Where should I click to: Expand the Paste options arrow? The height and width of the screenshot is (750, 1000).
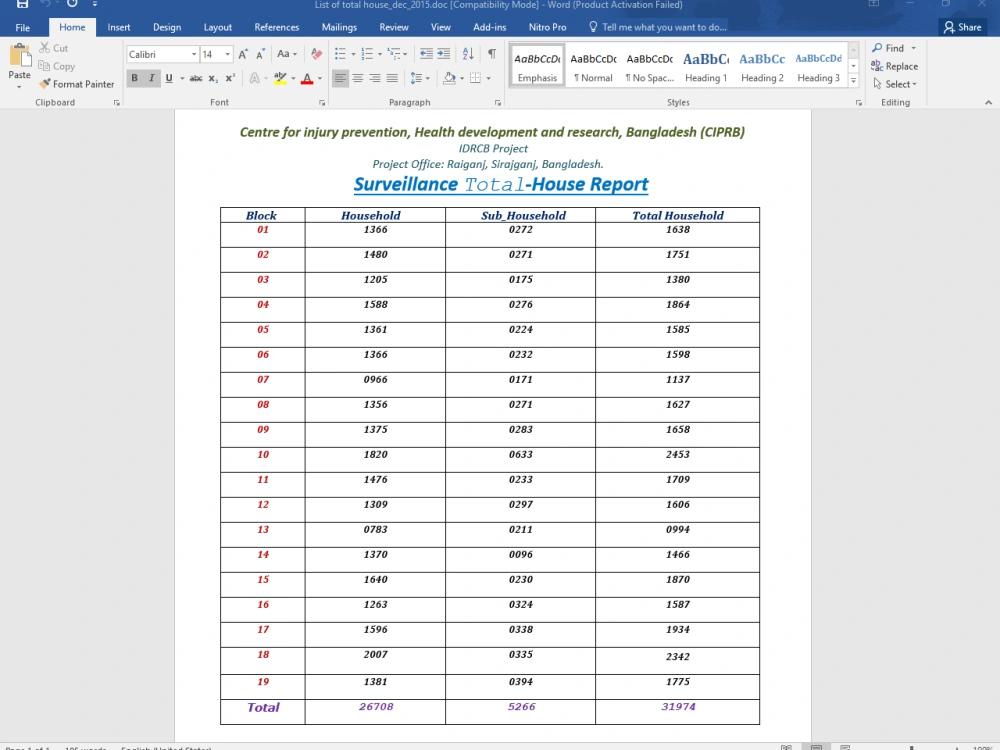pos(19,87)
